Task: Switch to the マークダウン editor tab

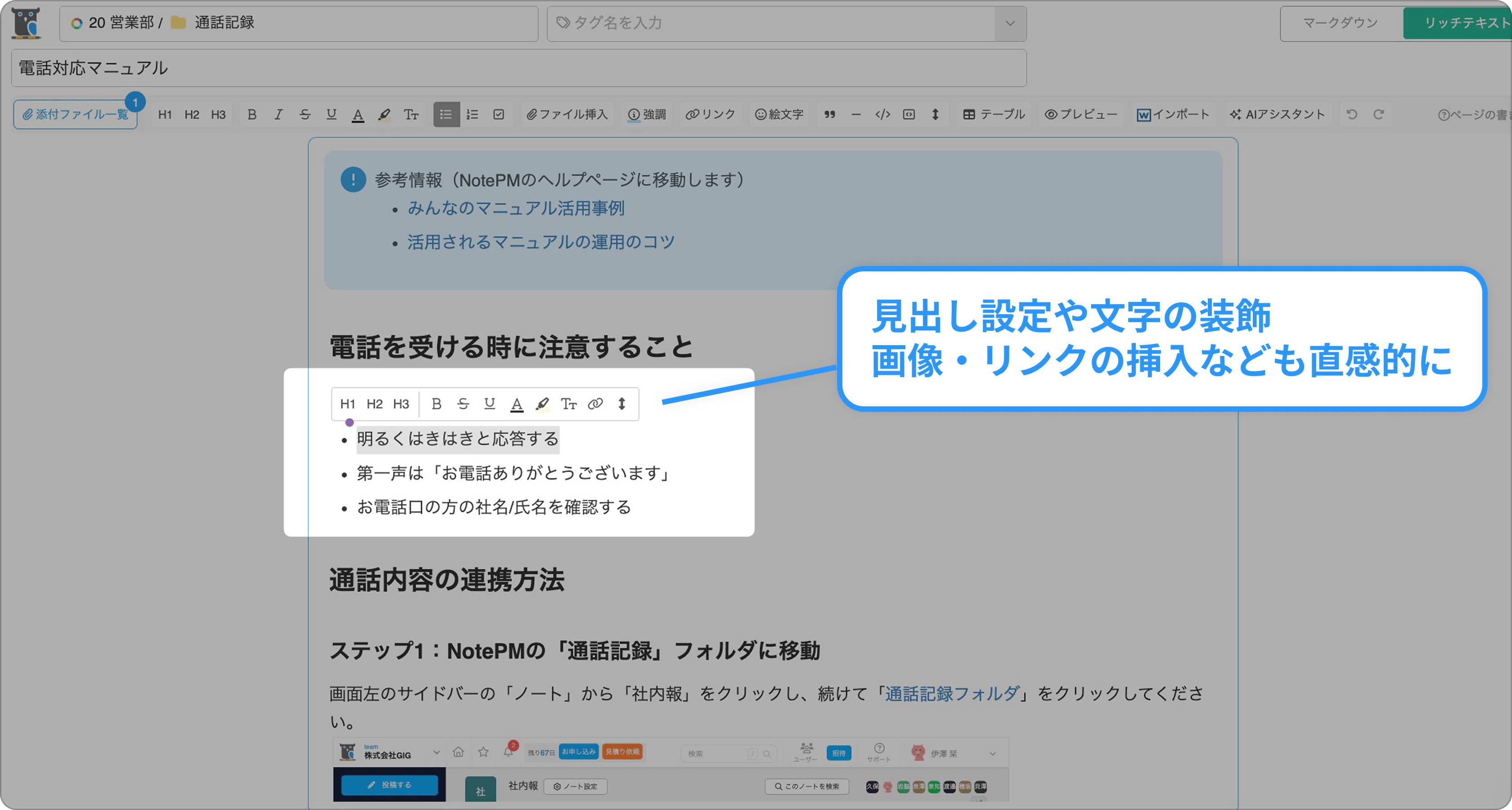Action: (x=1341, y=23)
